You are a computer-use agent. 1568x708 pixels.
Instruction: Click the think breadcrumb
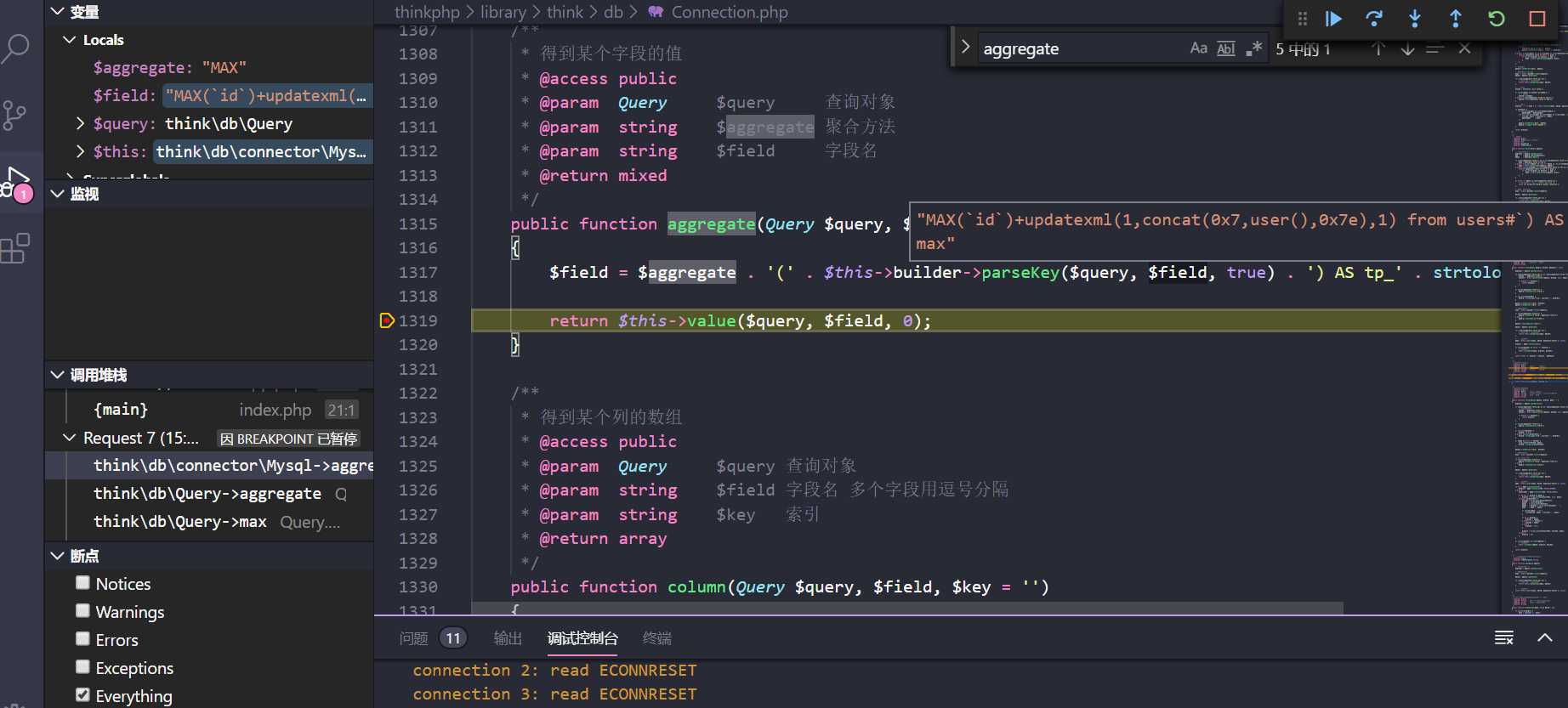pyautogui.click(x=565, y=12)
